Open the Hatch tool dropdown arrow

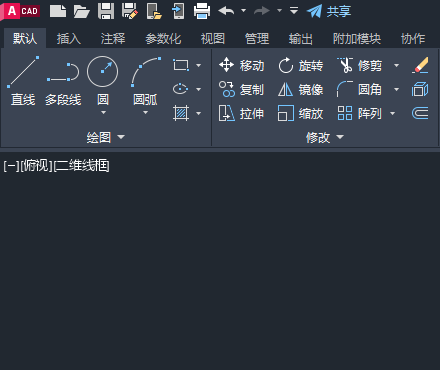pyautogui.click(x=199, y=113)
